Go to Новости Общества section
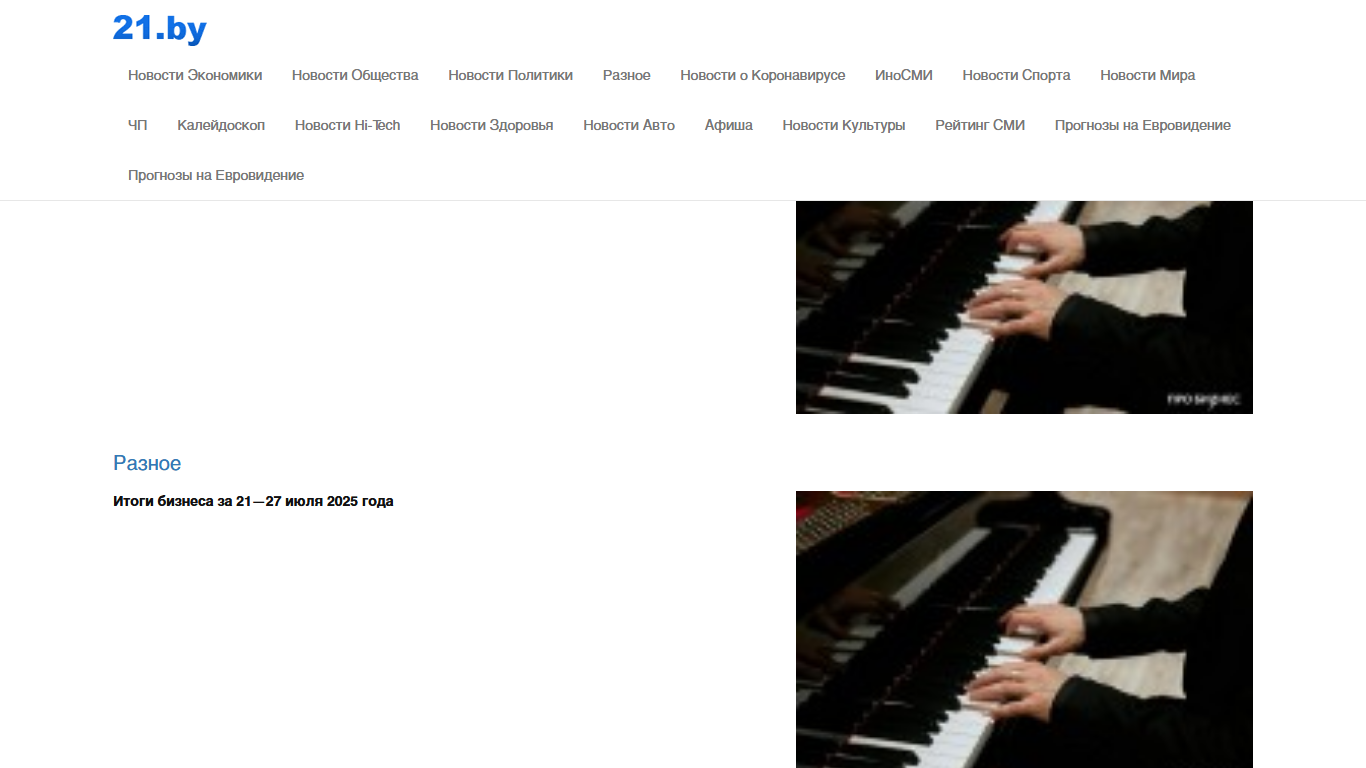This screenshot has width=1366, height=768. (355, 75)
